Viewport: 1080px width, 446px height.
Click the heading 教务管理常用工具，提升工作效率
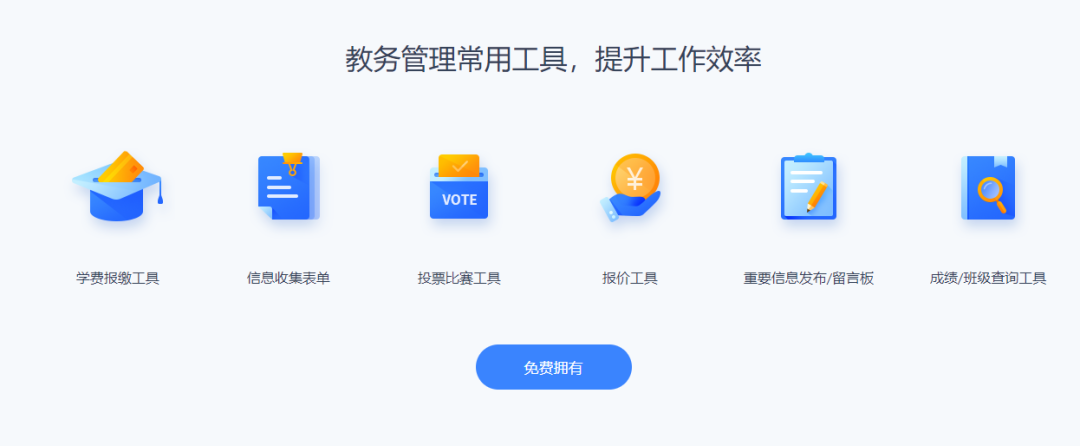coord(553,60)
